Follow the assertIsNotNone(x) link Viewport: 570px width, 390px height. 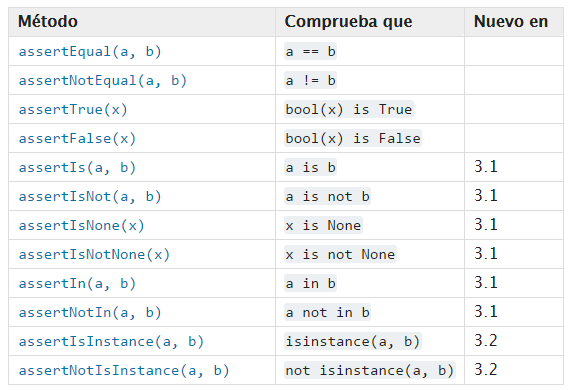[x=94, y=255]
